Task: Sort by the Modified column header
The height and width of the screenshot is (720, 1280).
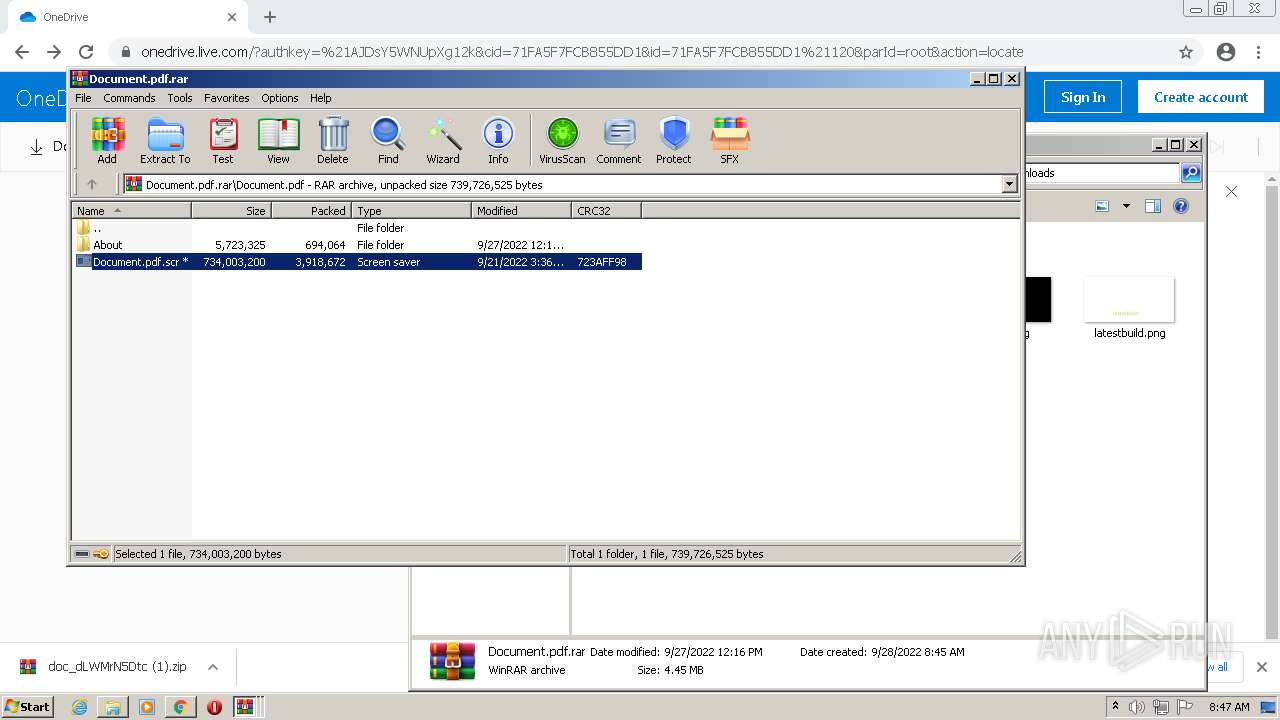Action: [521, 211]
